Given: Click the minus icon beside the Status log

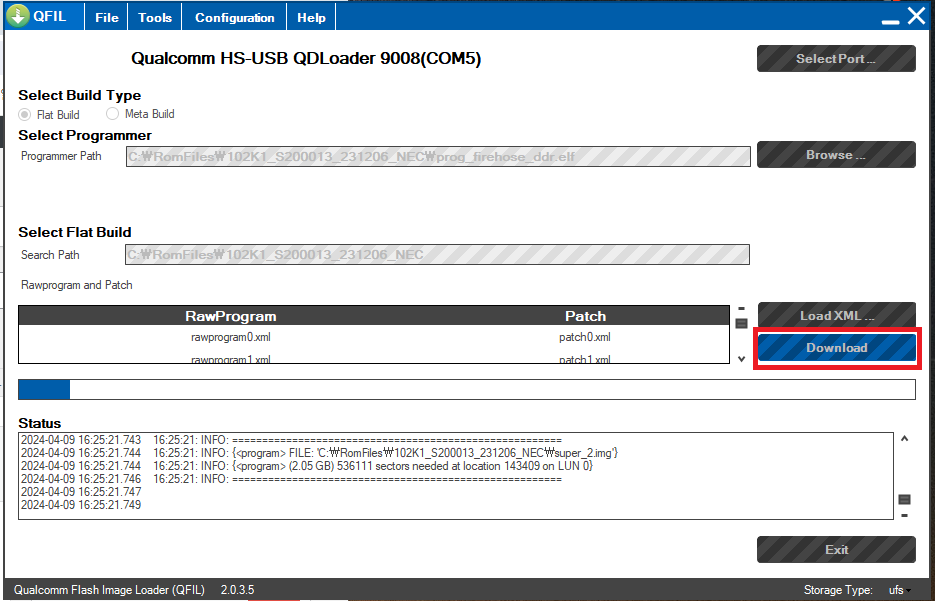Looking at the screenshot, I should 905,515.
